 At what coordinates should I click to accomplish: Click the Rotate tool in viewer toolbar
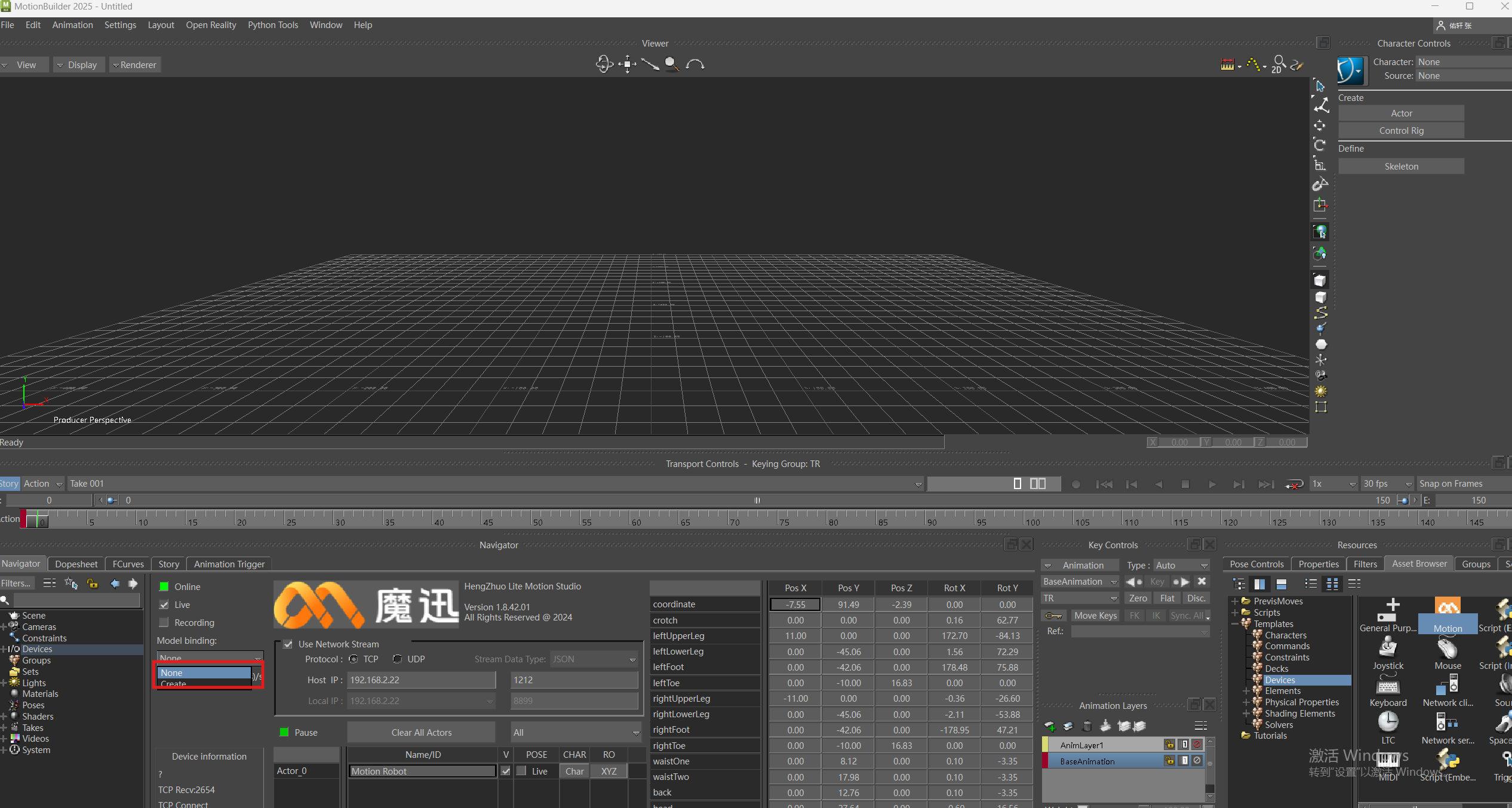1320,145
